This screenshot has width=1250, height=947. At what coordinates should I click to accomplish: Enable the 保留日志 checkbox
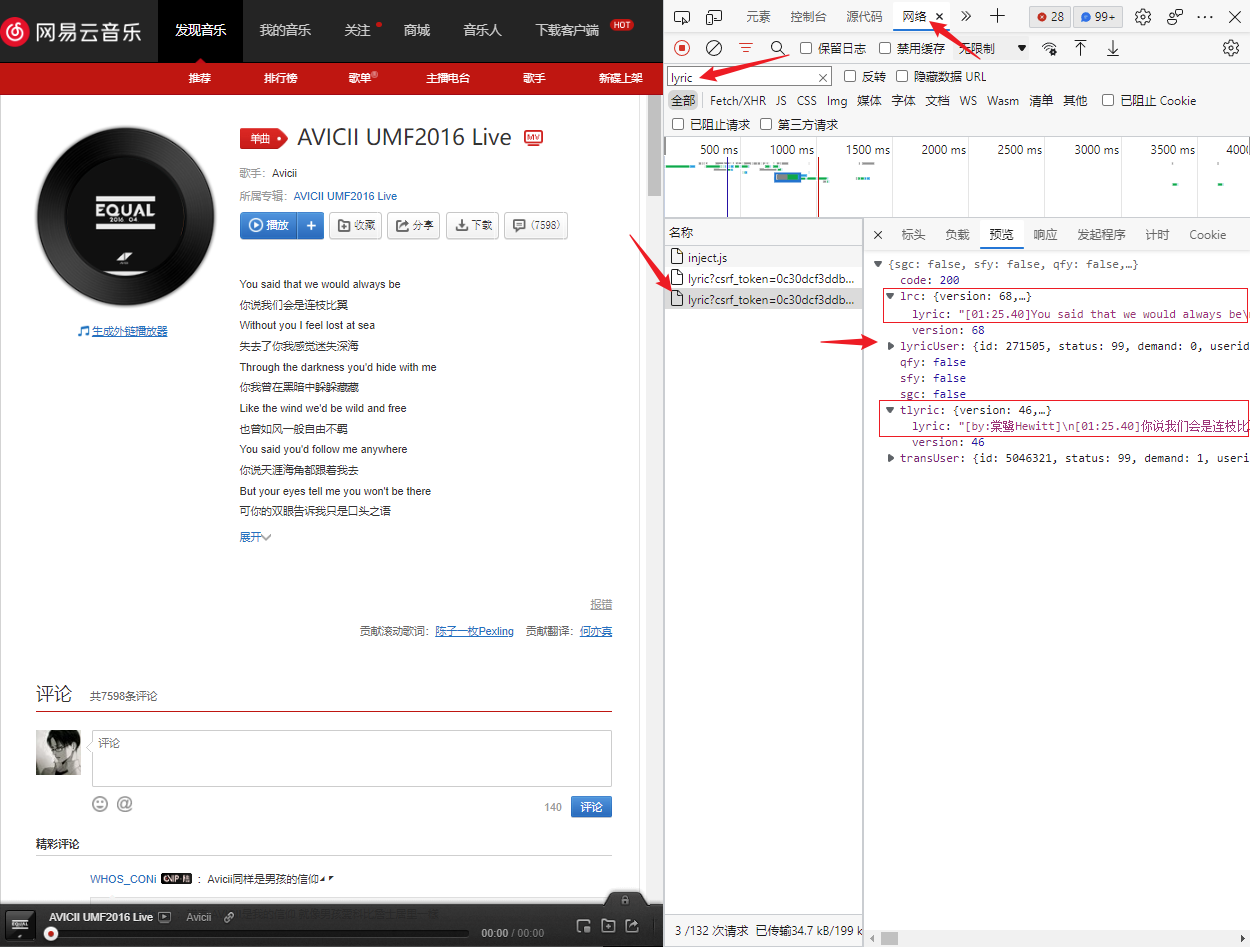pos(806,48)
